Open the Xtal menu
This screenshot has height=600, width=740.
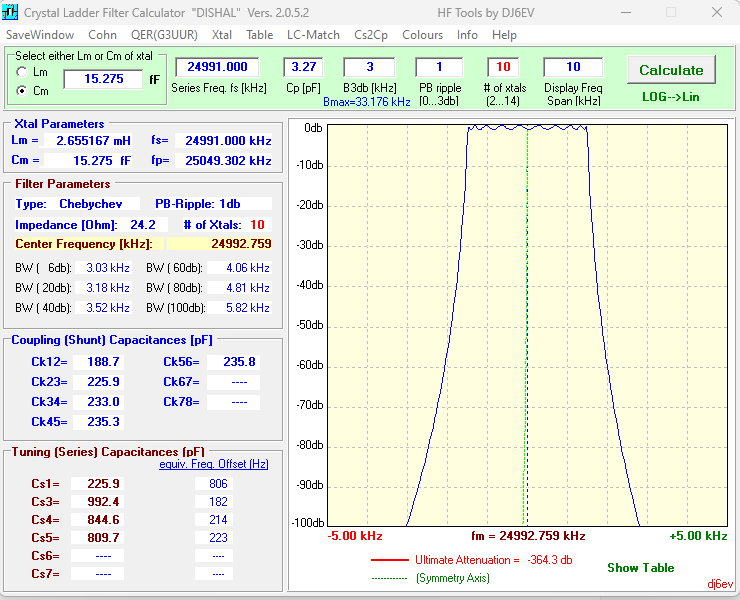click(x=222, y=34)
